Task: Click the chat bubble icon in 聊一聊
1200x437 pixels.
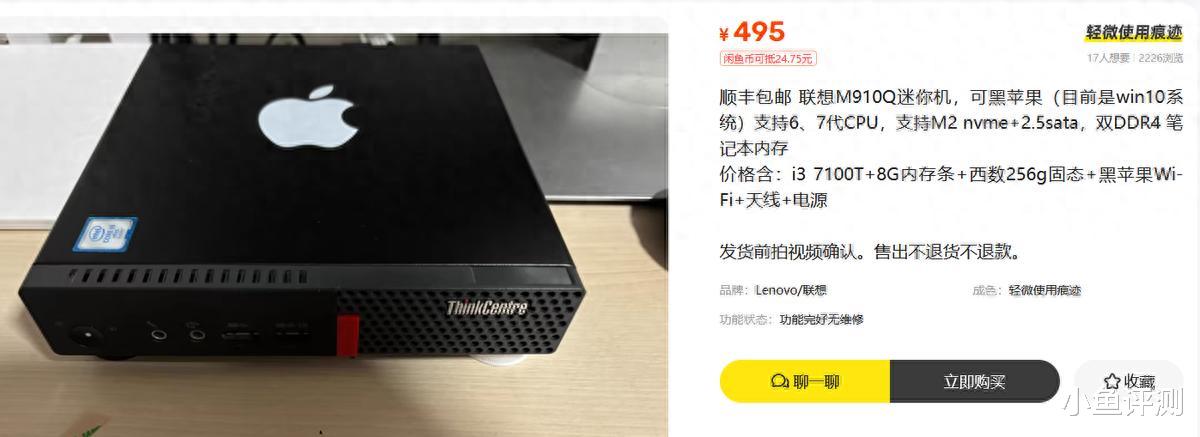Action: (780, 381)
